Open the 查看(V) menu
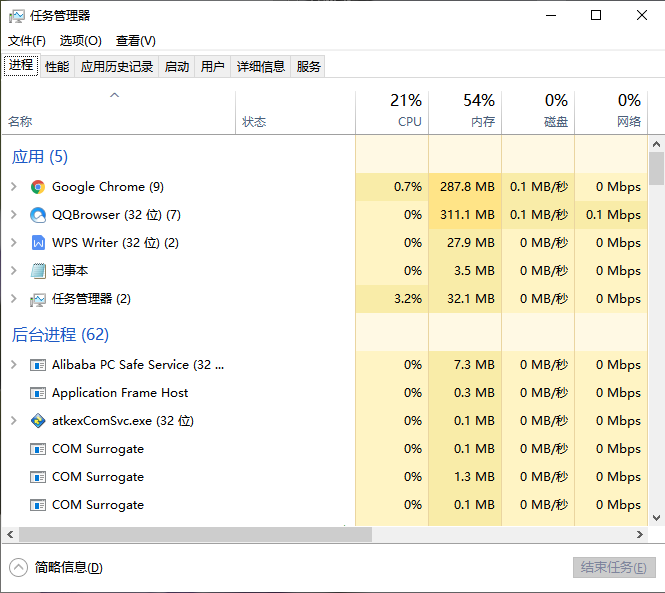665x593 pixels. [136, 41]
